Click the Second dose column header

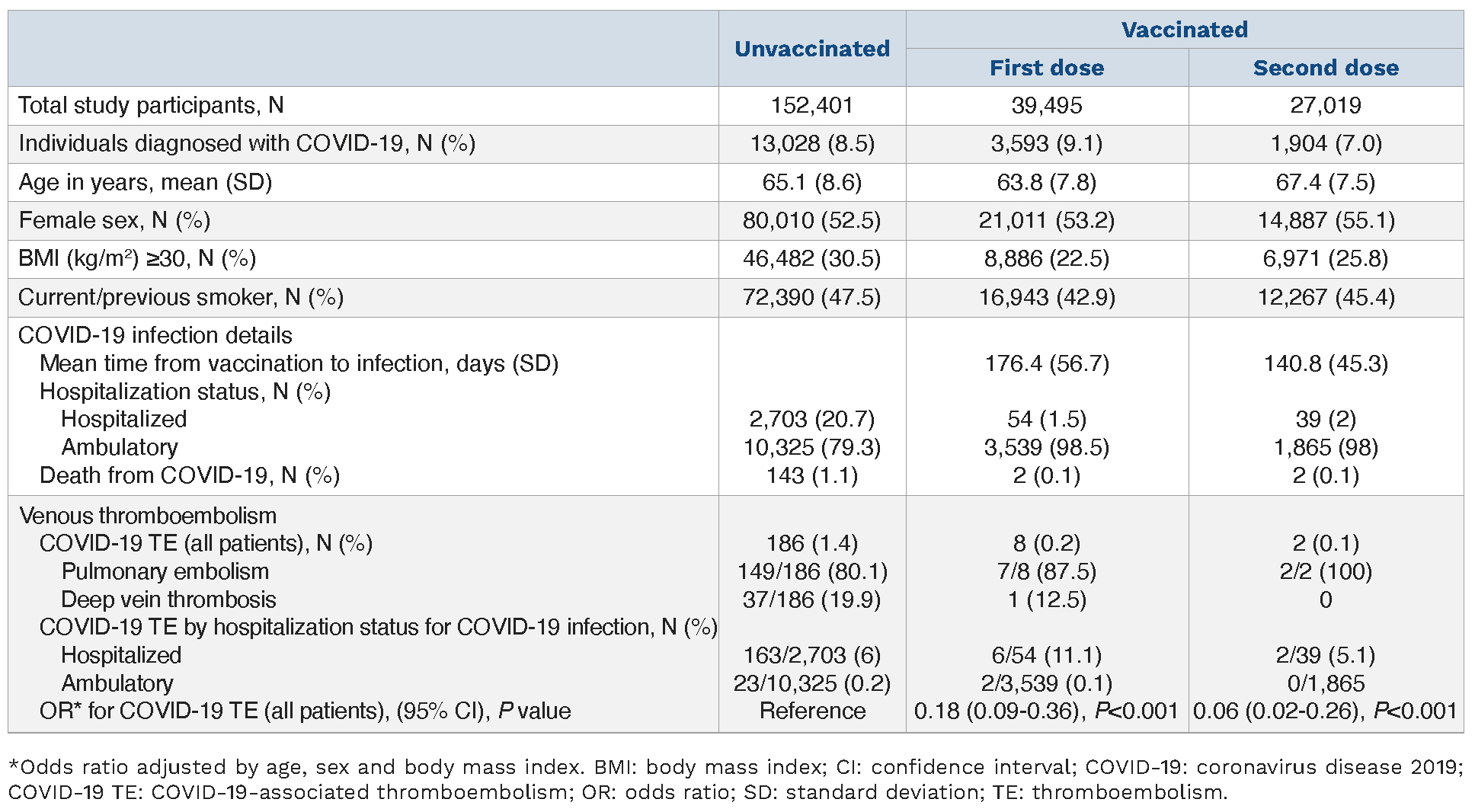(1325, 68)
